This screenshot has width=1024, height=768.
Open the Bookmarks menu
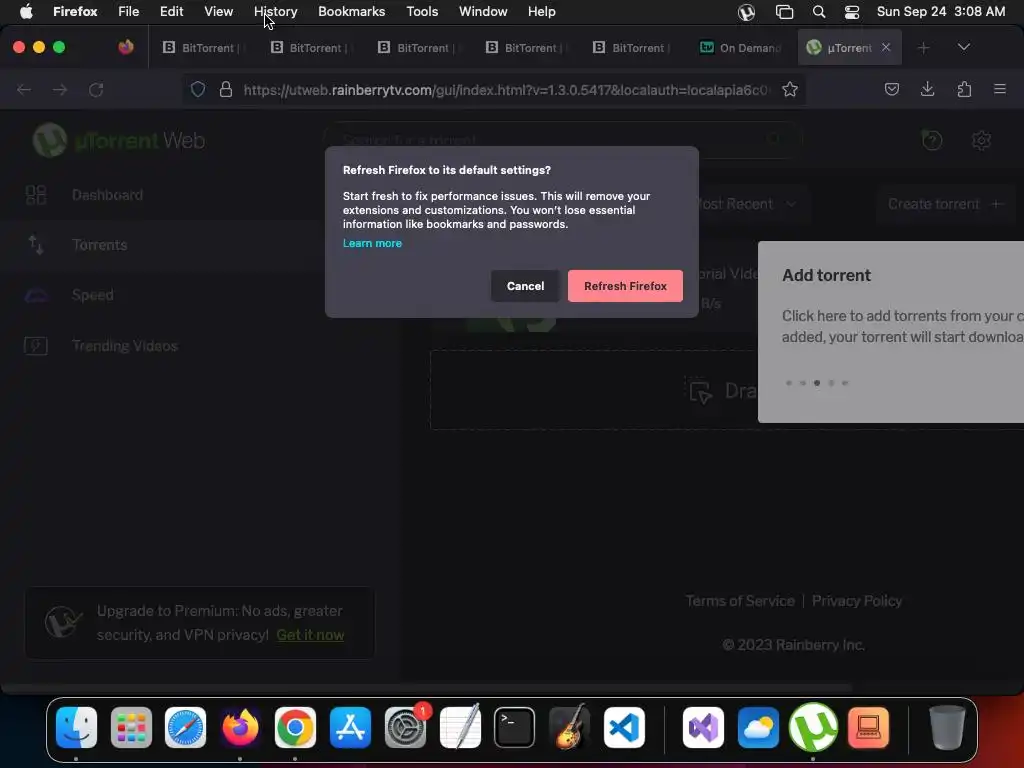tap(351, 11)
